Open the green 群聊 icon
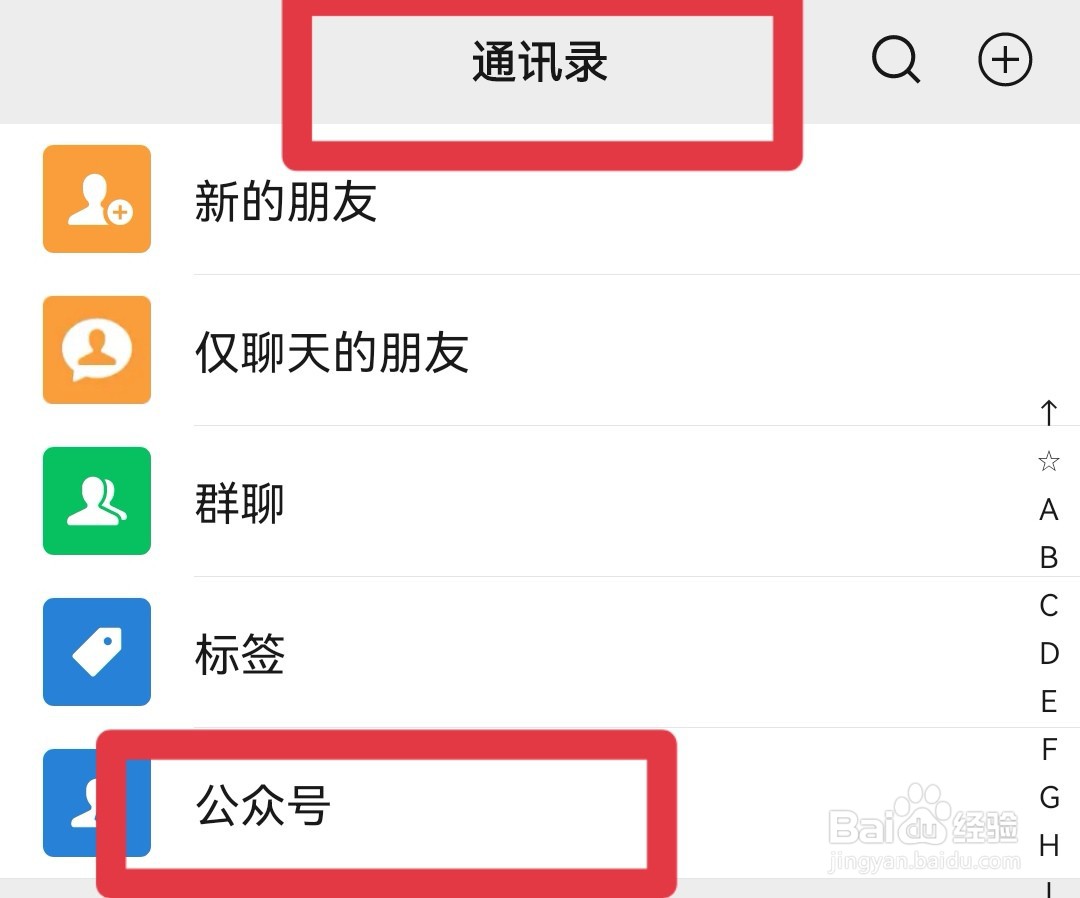 (97, 501)
